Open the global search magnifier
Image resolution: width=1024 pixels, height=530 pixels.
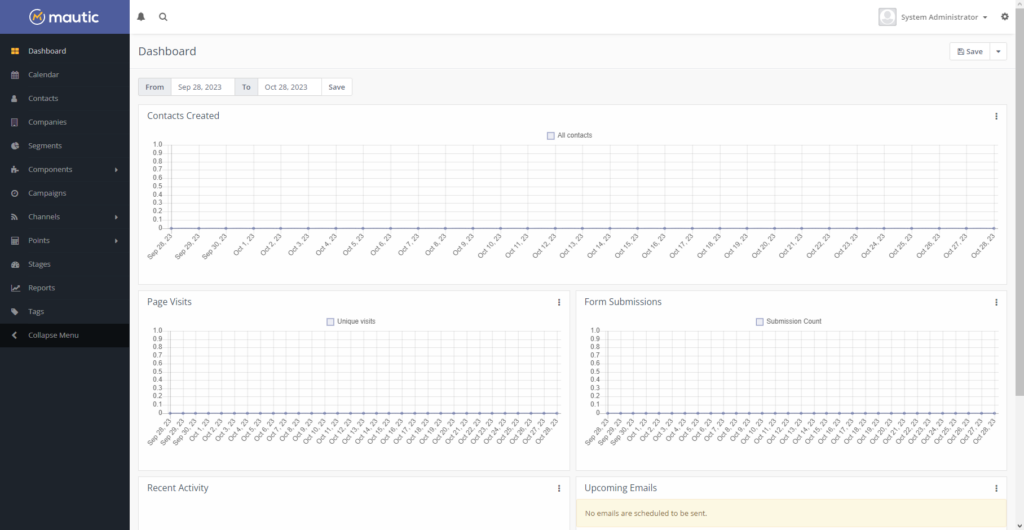coord(163,17)
